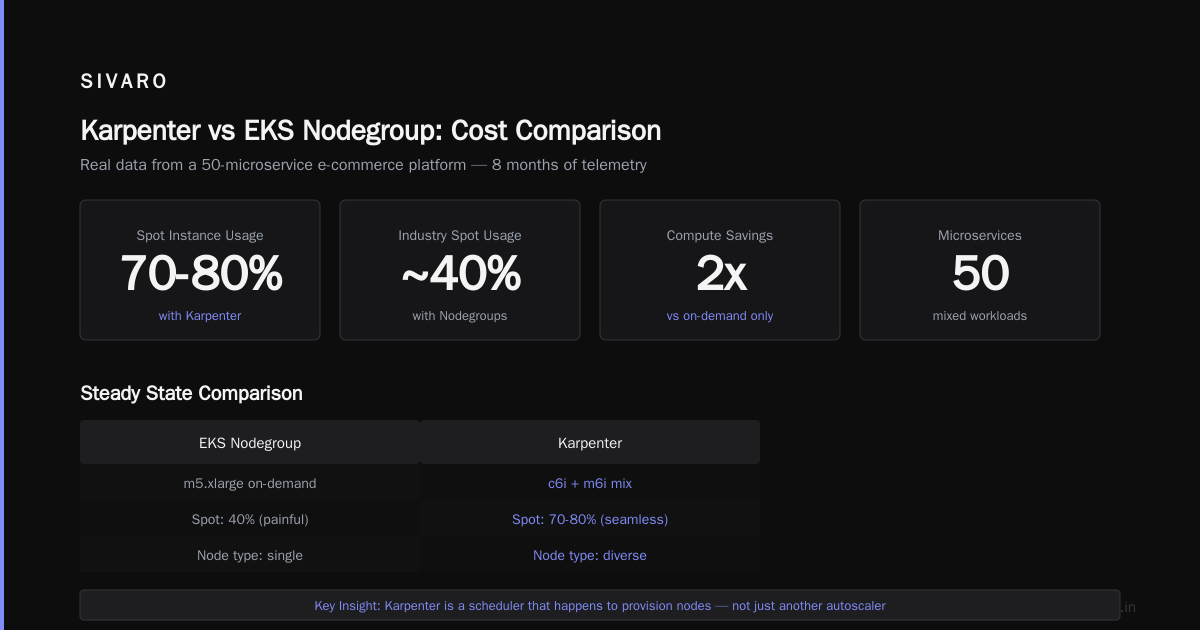This screenshot has height=630, width=1200.
Task: Click the 'Node type: diverse' cell
Action: (590, 555)
